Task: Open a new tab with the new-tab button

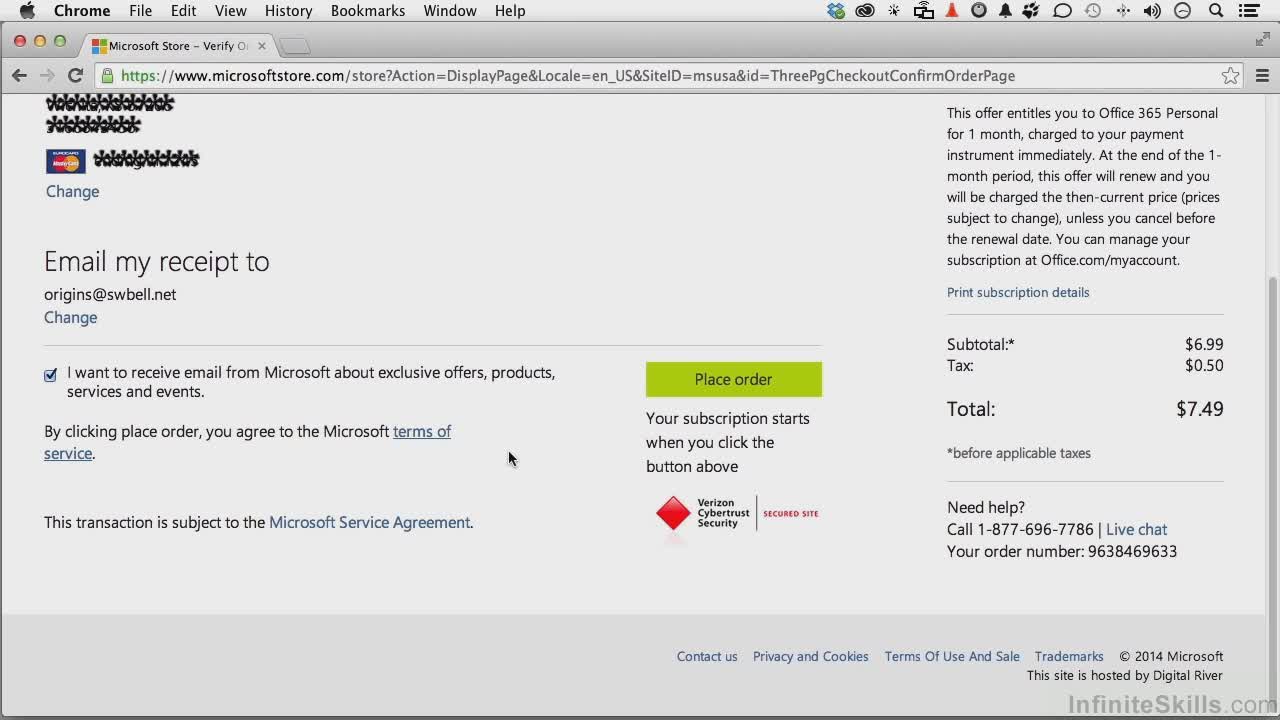Action: [295, 46]
